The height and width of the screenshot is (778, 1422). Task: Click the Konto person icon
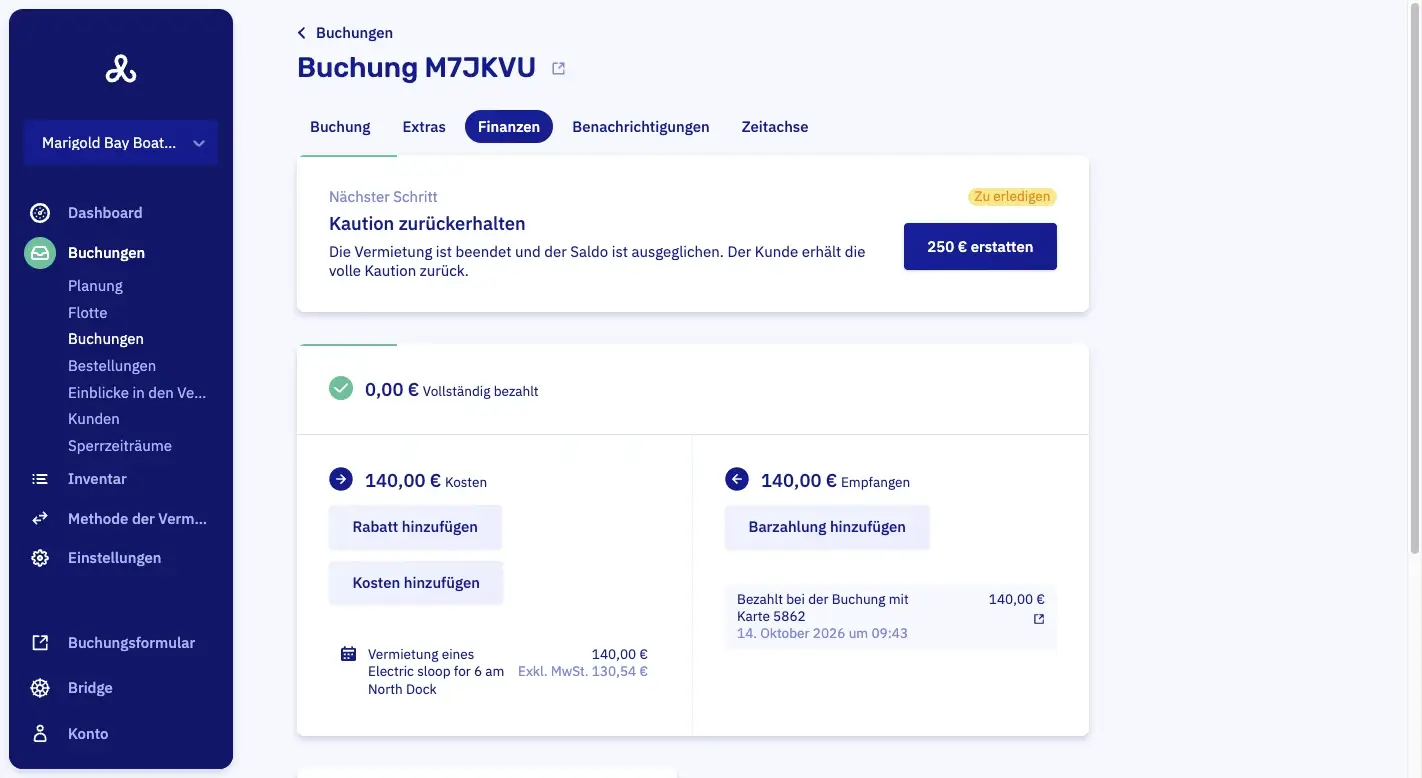40,734
